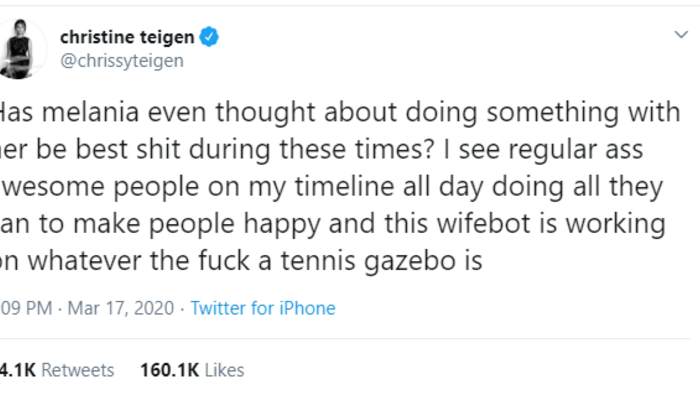Click the Twitter for iPhone source link
700x400 pixels.
tap(263, 308)
